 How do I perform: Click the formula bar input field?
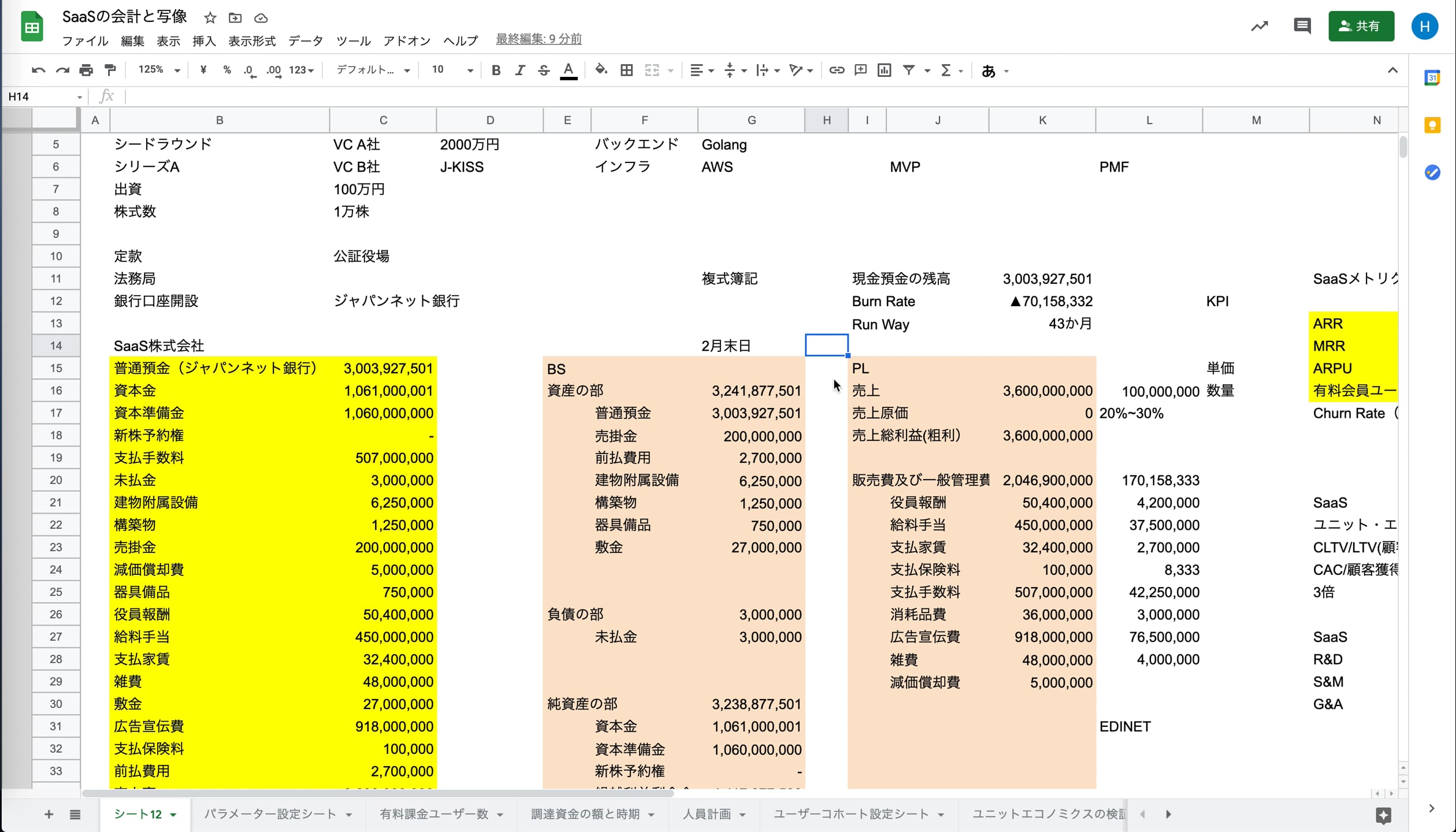point(693,96)
